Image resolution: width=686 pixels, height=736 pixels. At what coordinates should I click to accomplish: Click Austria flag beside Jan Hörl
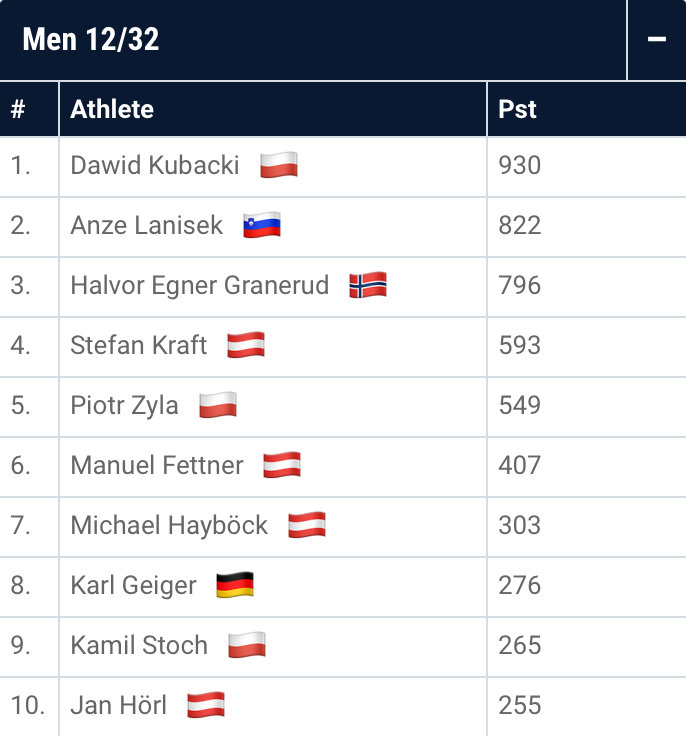click(206, 705)
